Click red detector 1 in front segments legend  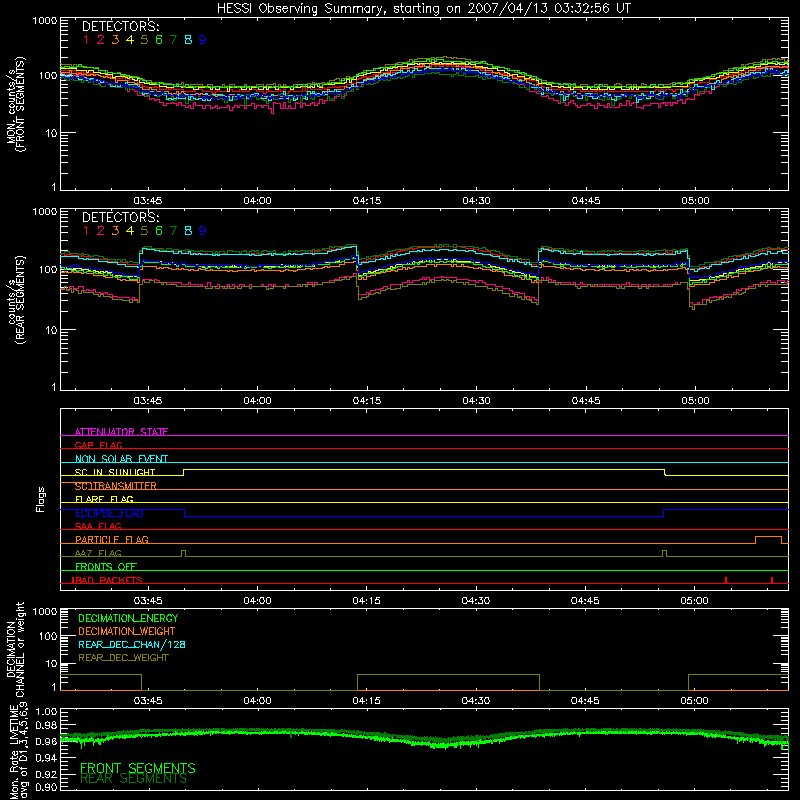(86, 40)
